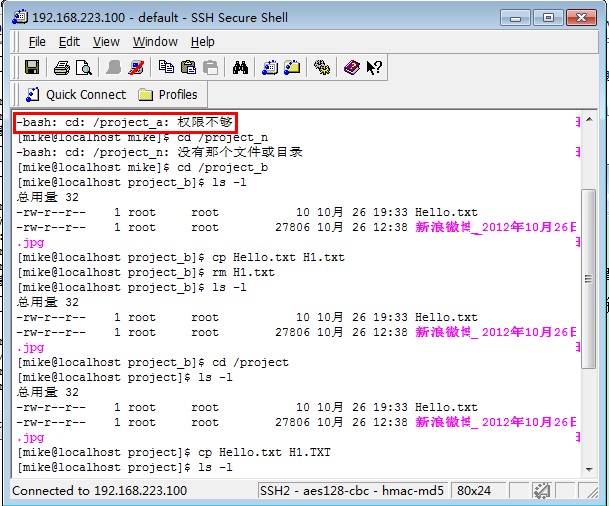Click the What's This help cursor icon
This screenshot has height=506, width=609.
pos(374,68)
